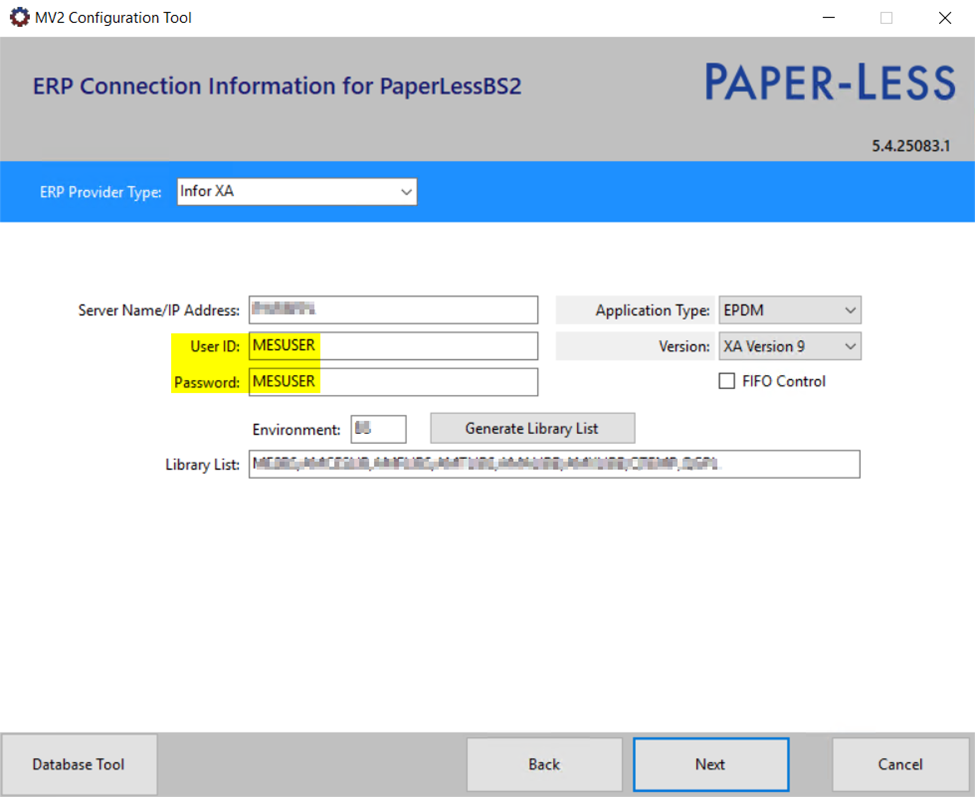Click the Generate Library List button
The width and height of the screenshot is (975, 797).
tap(532, 428)
